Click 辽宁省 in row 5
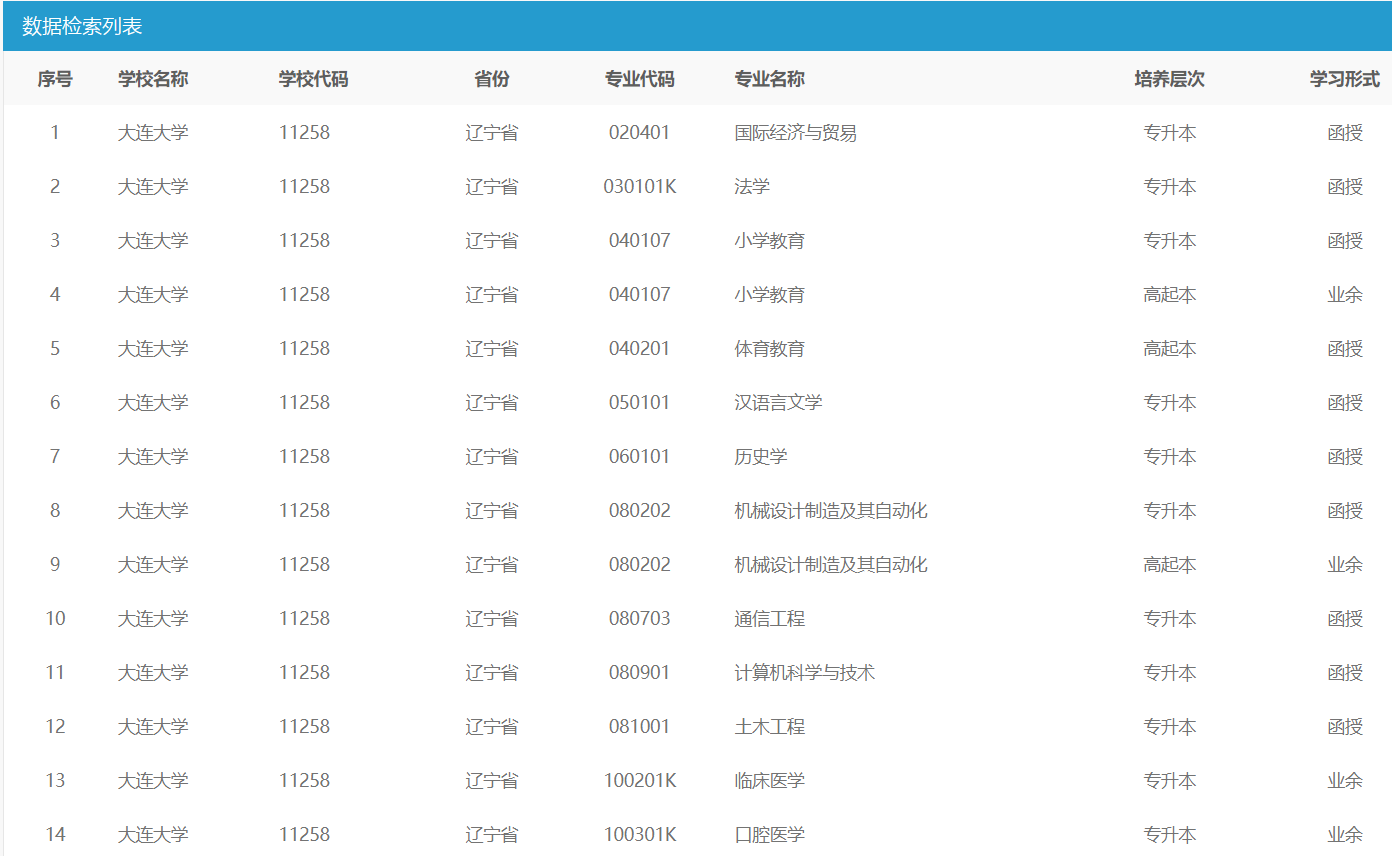This screenshot has width=1392, height=856. [492, 349]
